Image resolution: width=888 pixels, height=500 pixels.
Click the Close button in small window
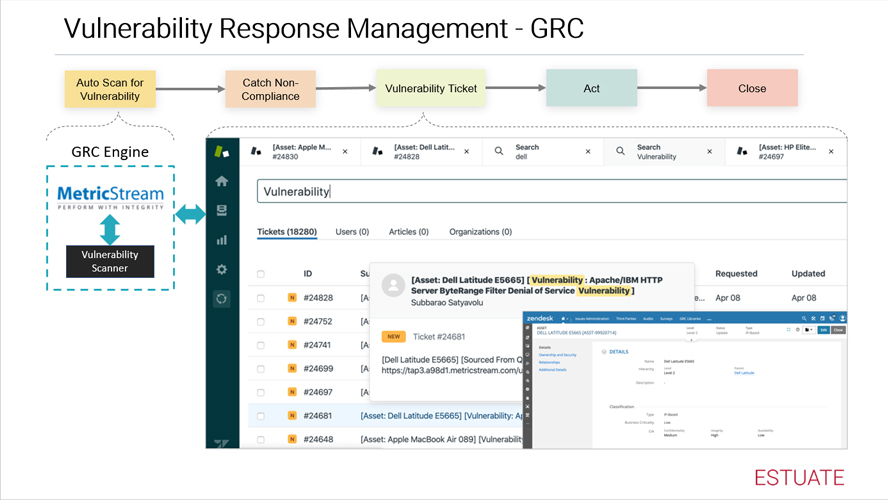(838, 330)
